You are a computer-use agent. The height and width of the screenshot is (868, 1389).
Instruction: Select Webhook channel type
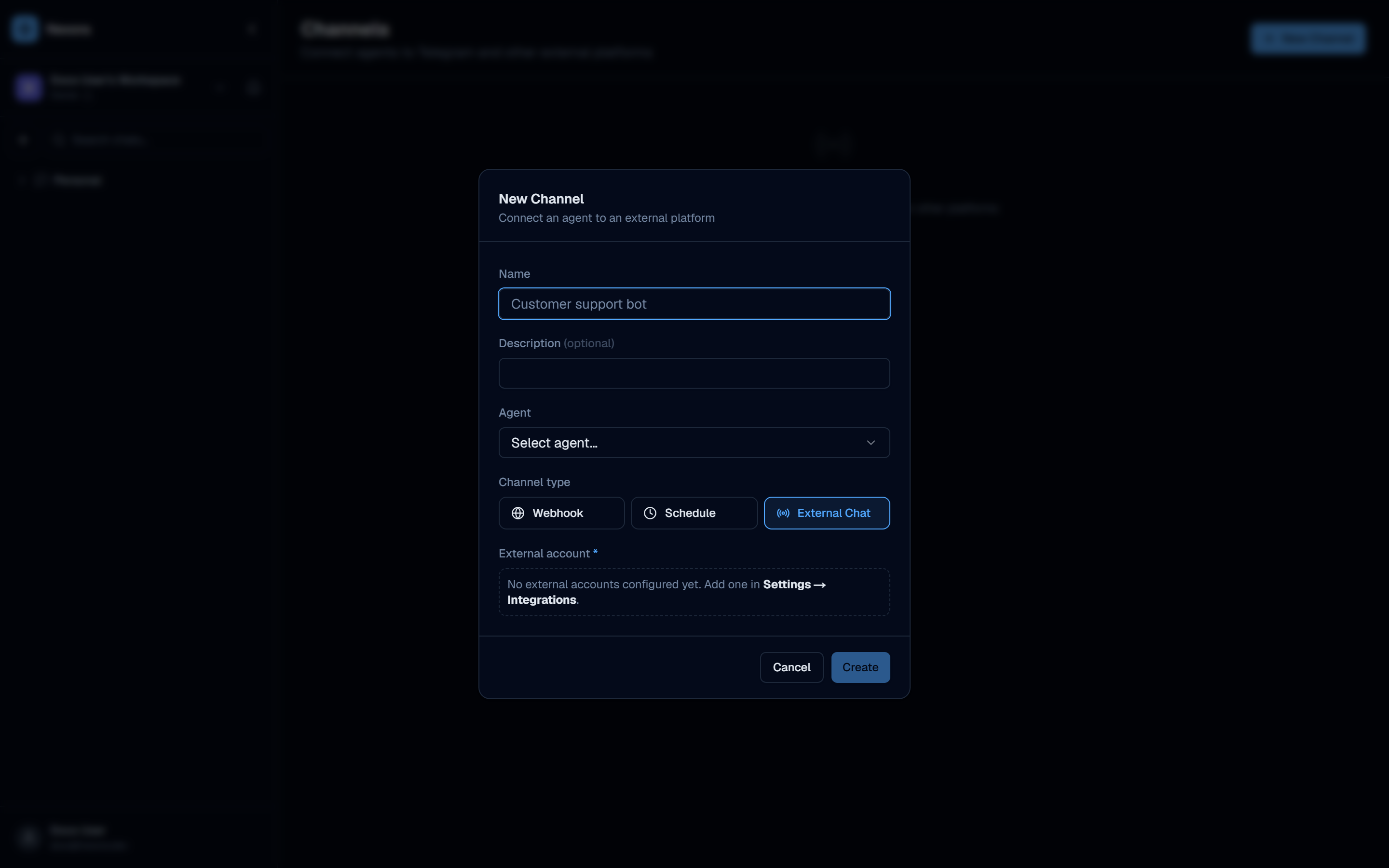point(561,513)
